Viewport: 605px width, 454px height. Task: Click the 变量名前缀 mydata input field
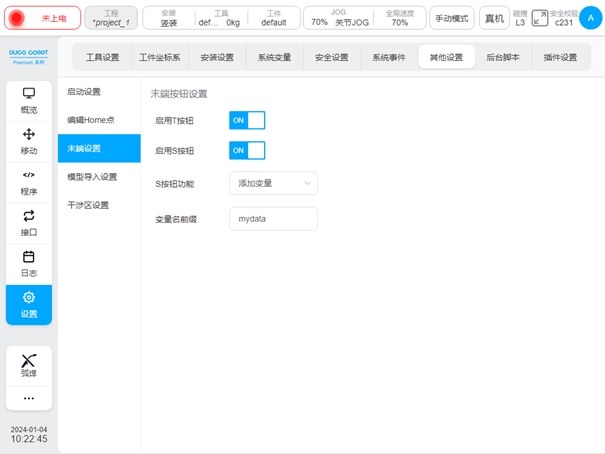coord(273,219)
